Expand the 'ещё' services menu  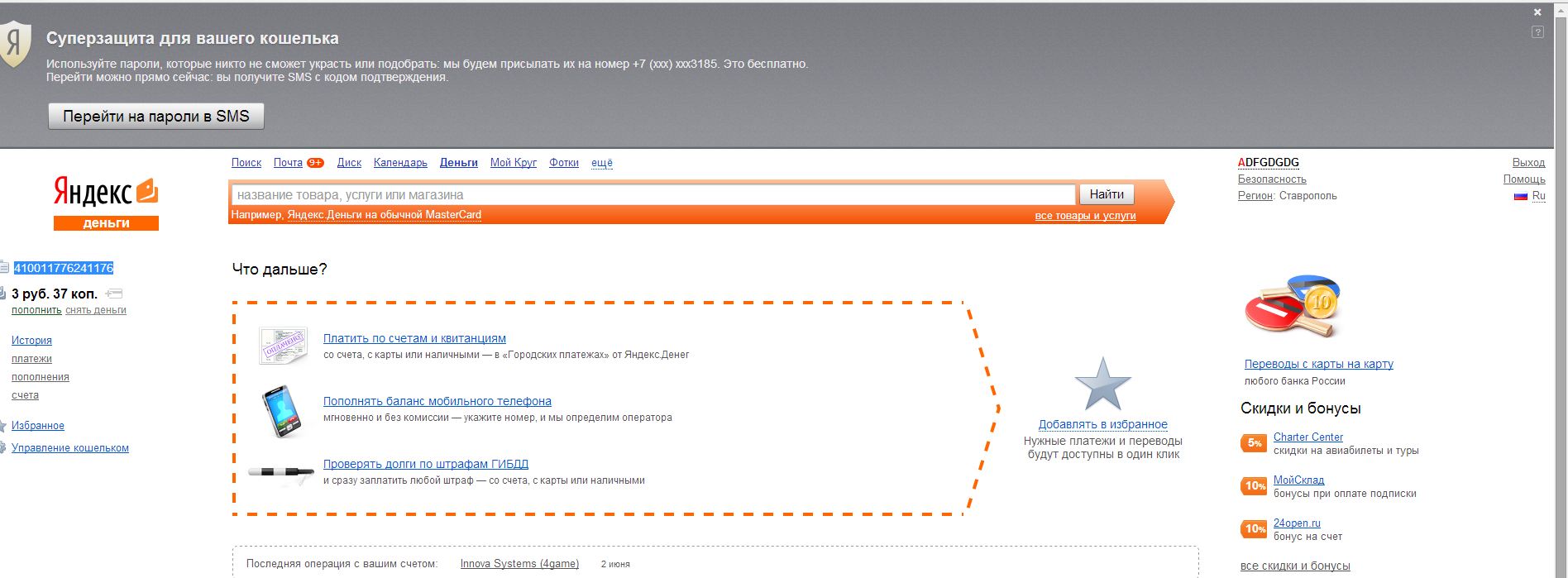coord(602,163)
